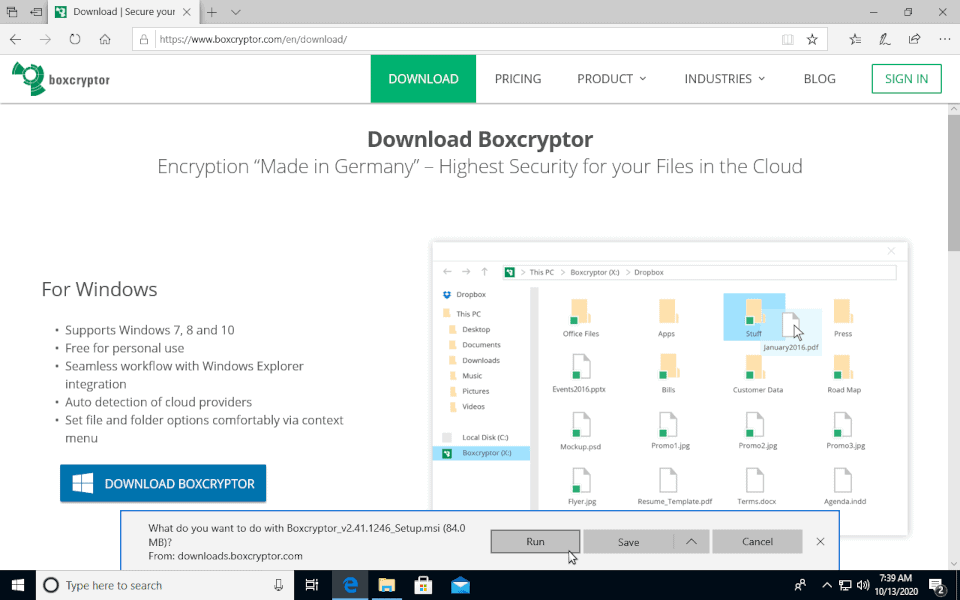
Task: Click the Share page icon
Action: point(914,39)
